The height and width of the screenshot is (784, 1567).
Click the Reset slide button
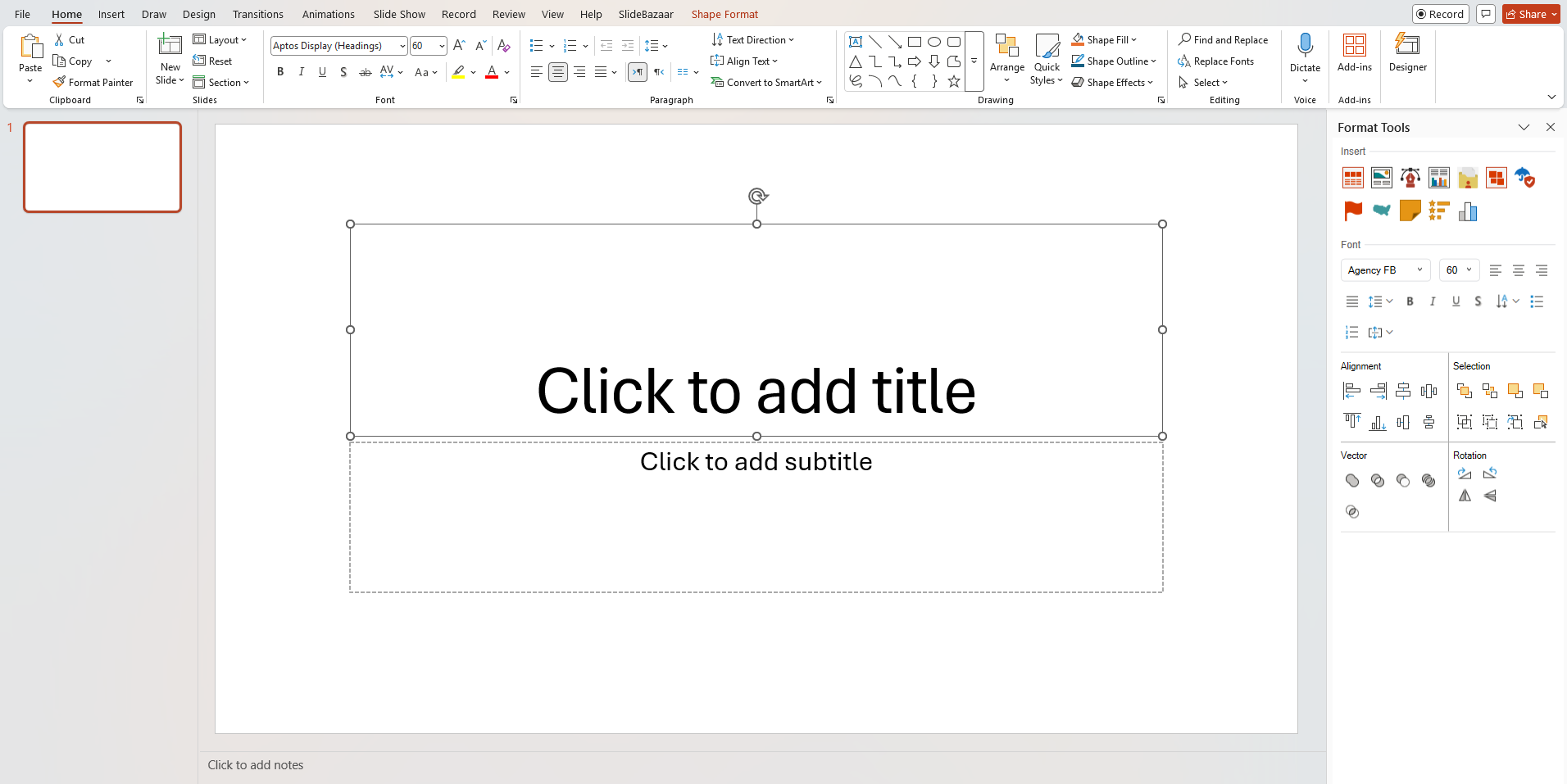(x=213, y=61)
